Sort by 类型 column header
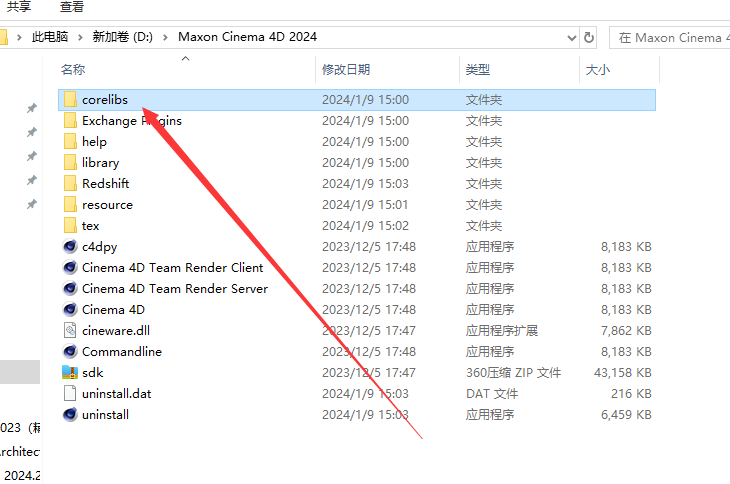 click(x=478, y=70)
